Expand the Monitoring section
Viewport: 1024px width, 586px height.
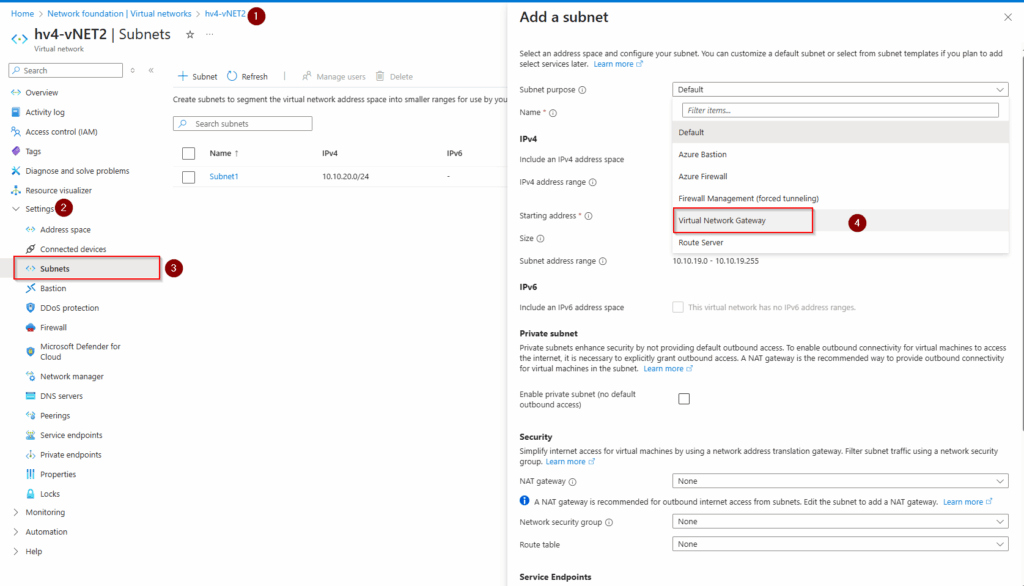tap(16, 513)
